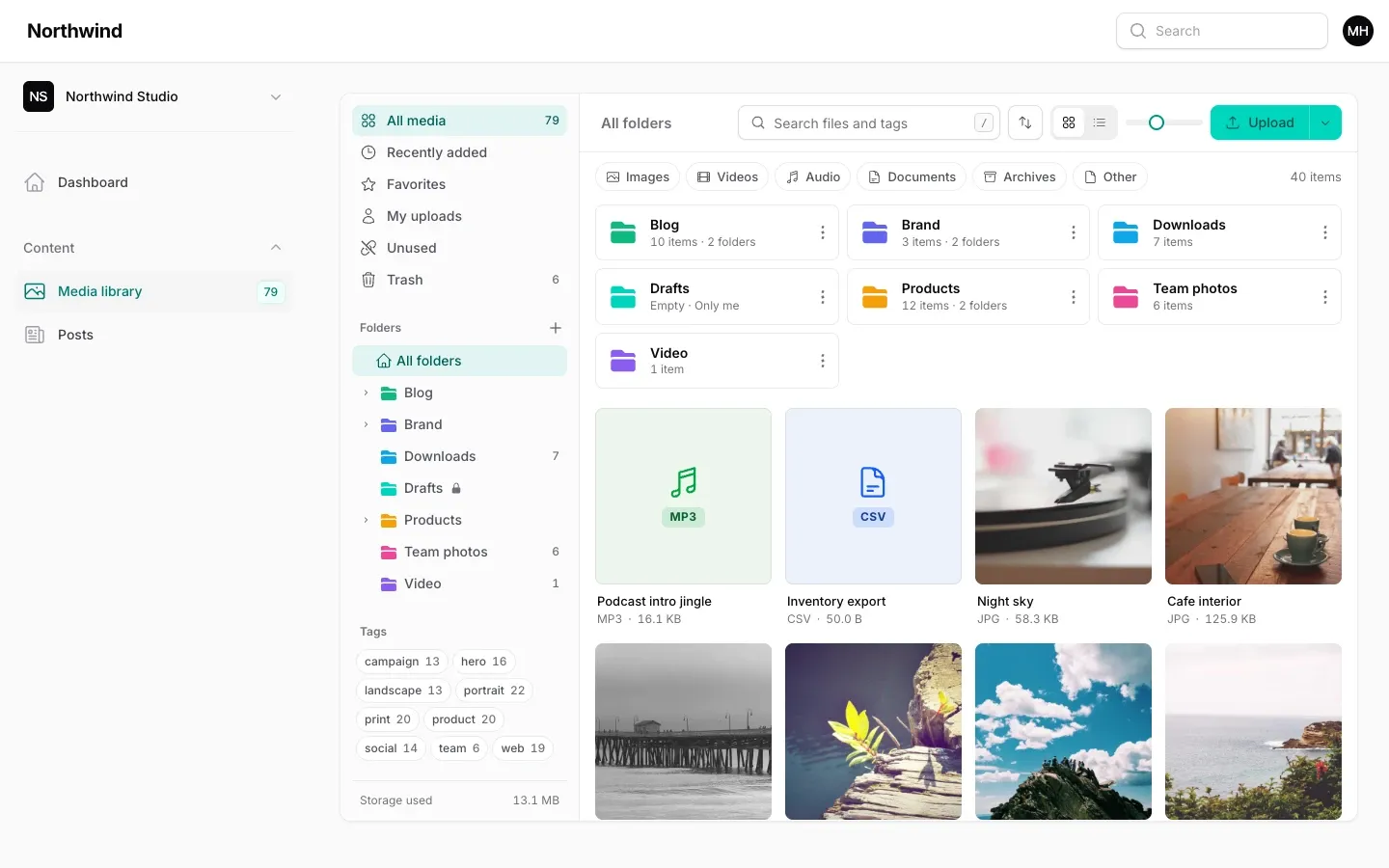Viewport: 1389px width, 868px height.
Task: Open the Products folder card options menu
Action: [1073, 297]
